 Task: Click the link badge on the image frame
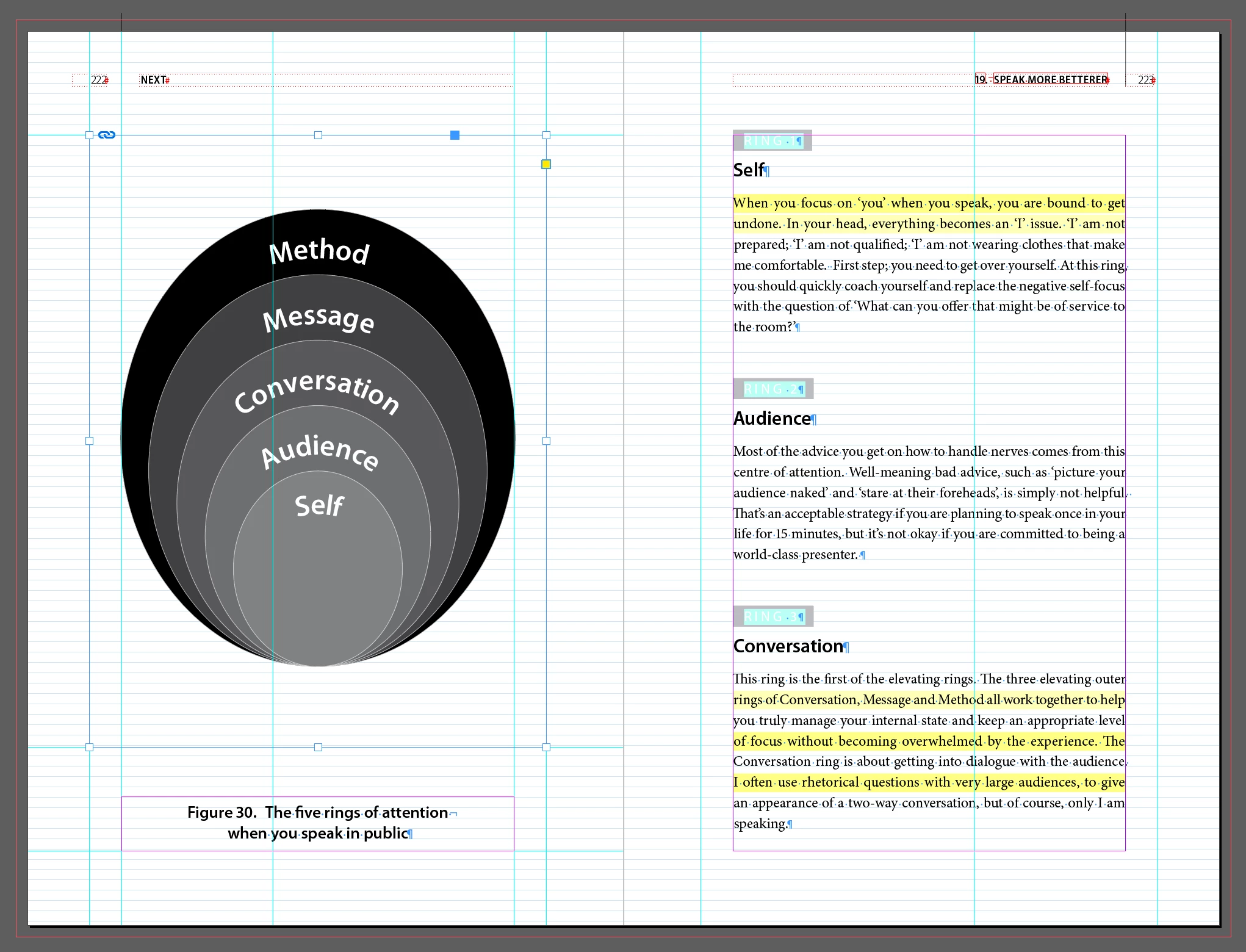coord(107,135)
